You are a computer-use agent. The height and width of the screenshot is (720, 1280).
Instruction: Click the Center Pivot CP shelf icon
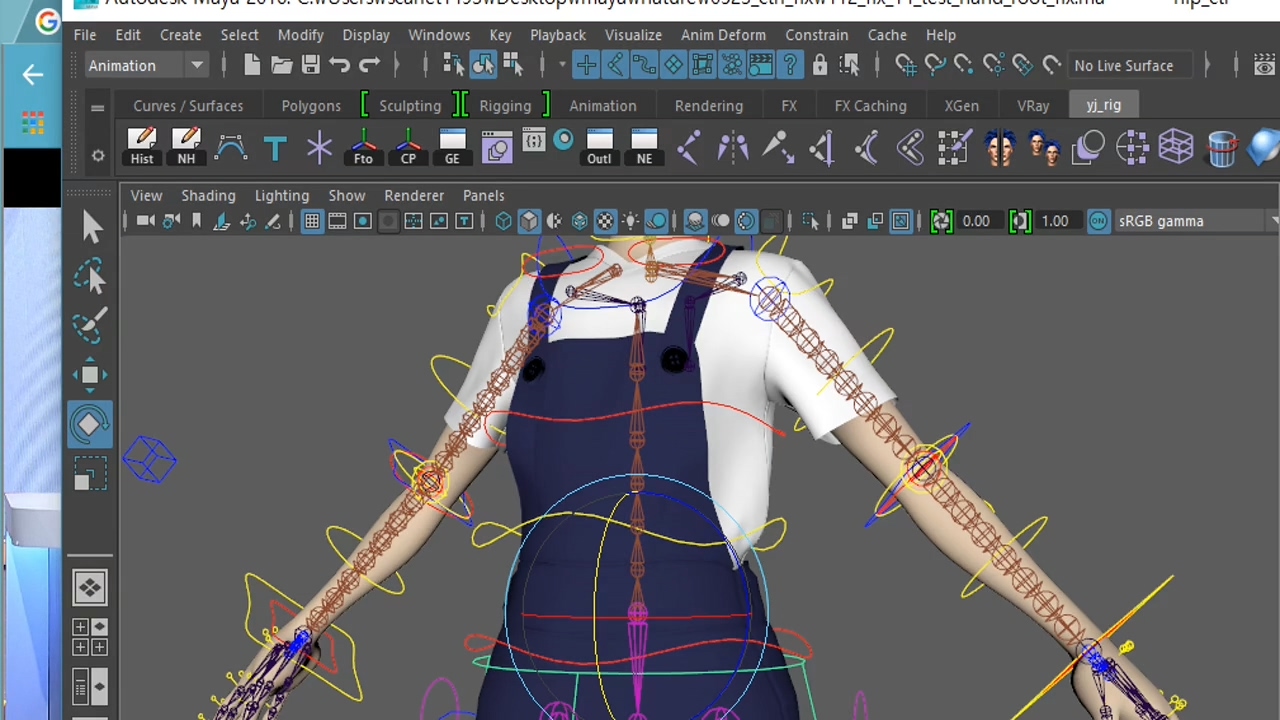coord(408,147)
